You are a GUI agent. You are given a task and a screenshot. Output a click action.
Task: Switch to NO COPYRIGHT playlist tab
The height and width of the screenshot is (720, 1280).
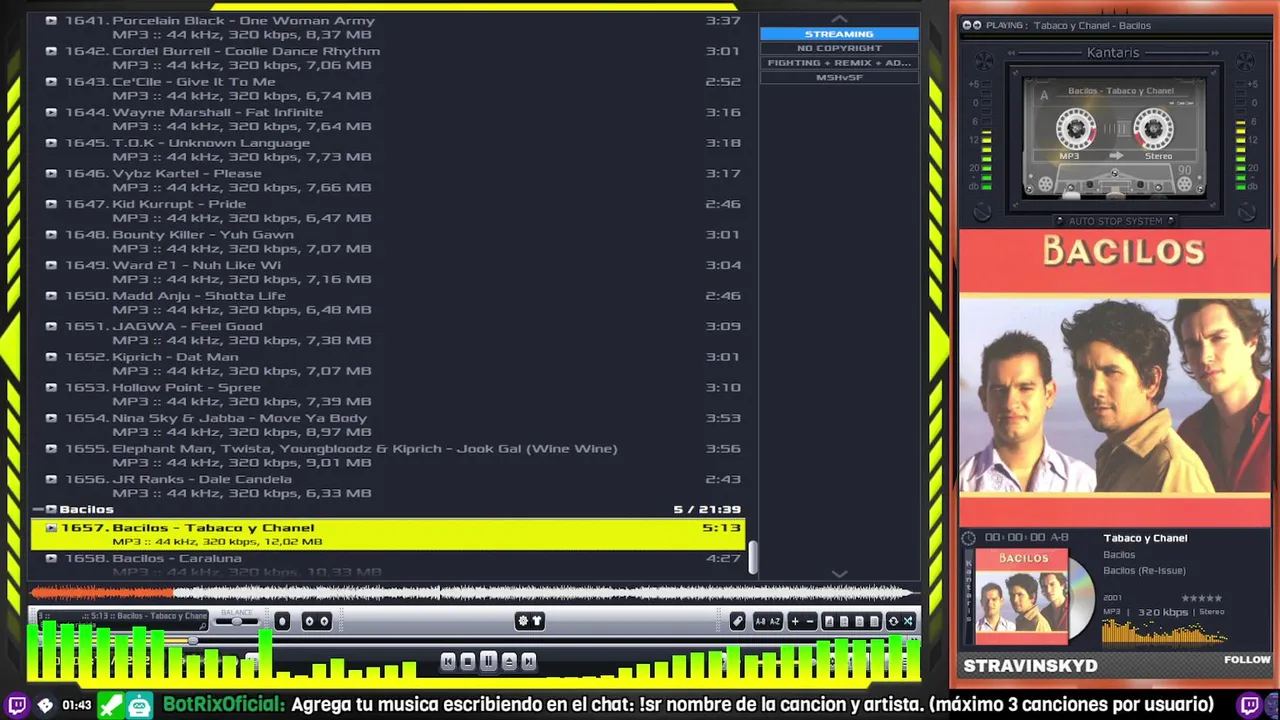[x=839, y=48]
